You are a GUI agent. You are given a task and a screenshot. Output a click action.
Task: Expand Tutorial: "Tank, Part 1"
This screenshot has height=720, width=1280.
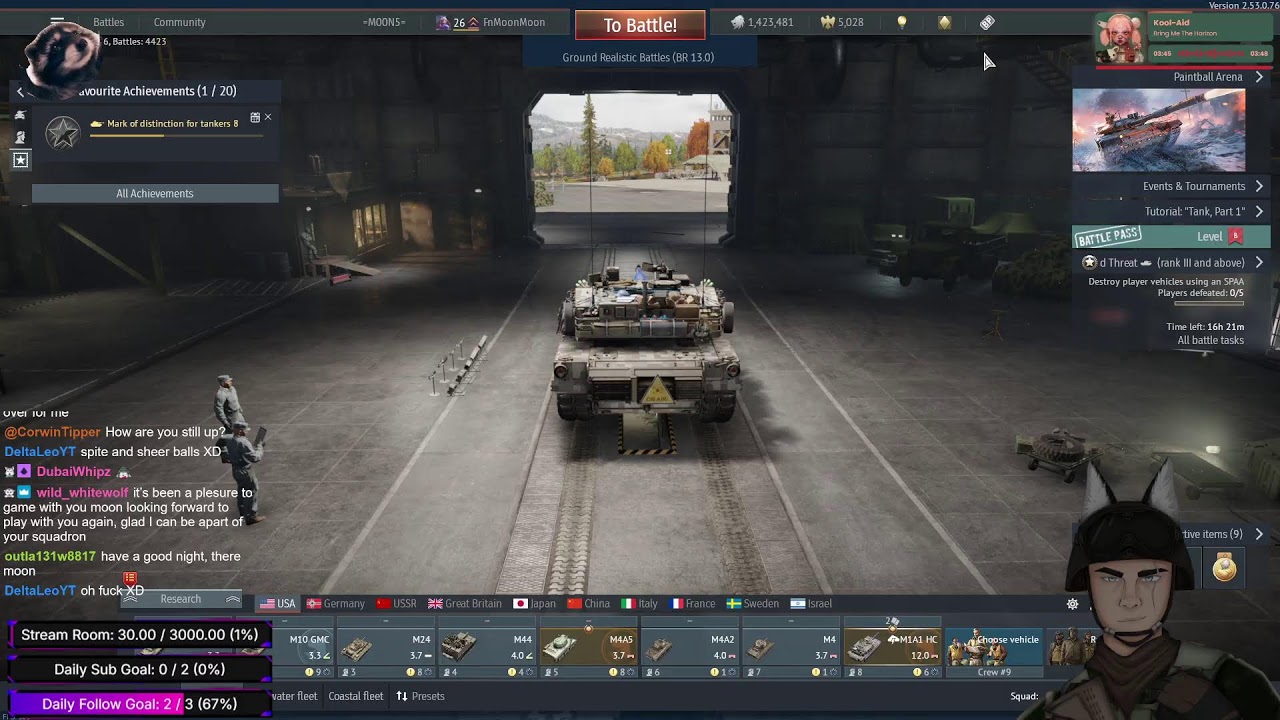[1259, 211]
